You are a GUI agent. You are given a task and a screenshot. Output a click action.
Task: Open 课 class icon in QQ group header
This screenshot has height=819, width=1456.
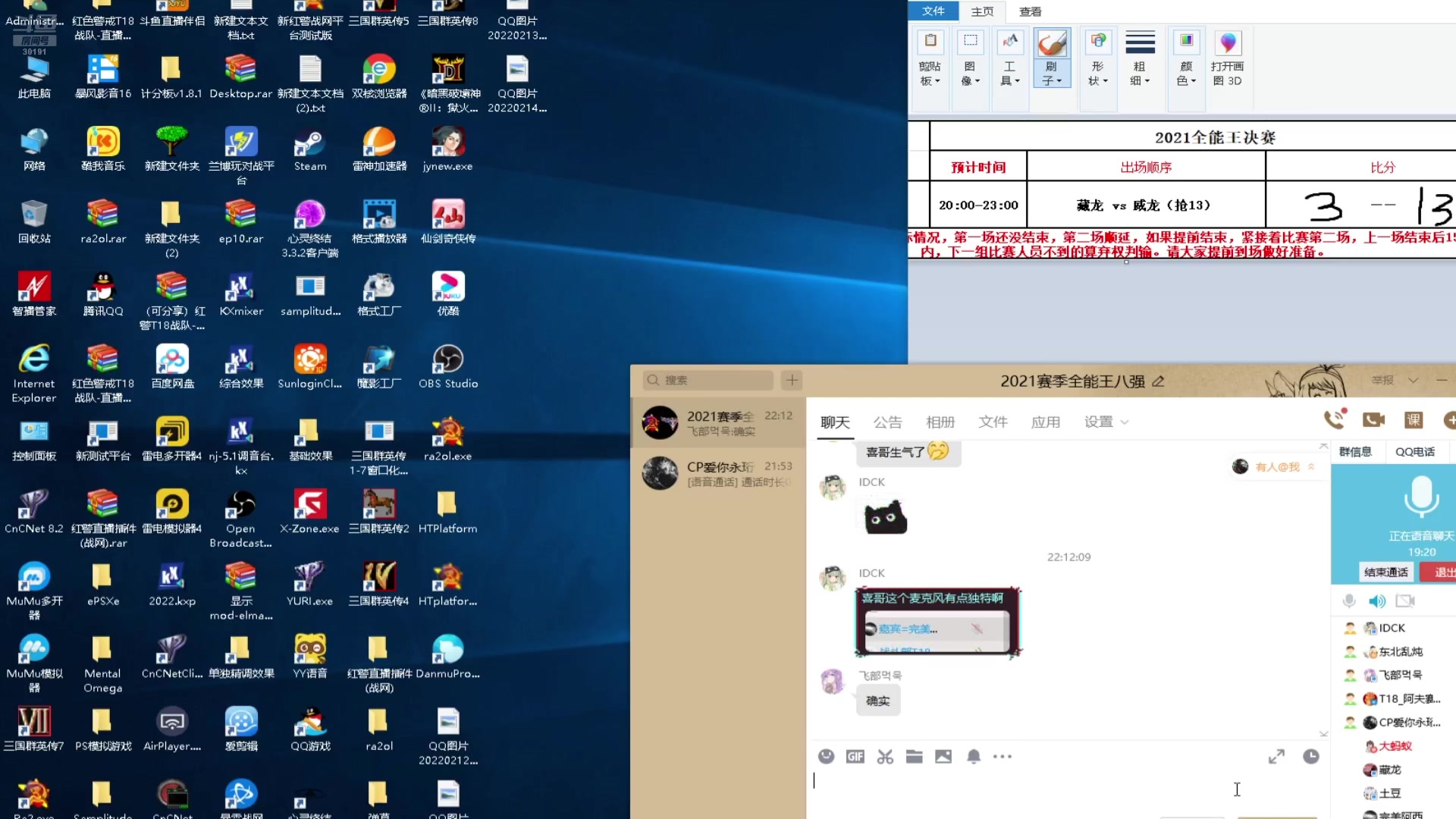coord(1414,419)
